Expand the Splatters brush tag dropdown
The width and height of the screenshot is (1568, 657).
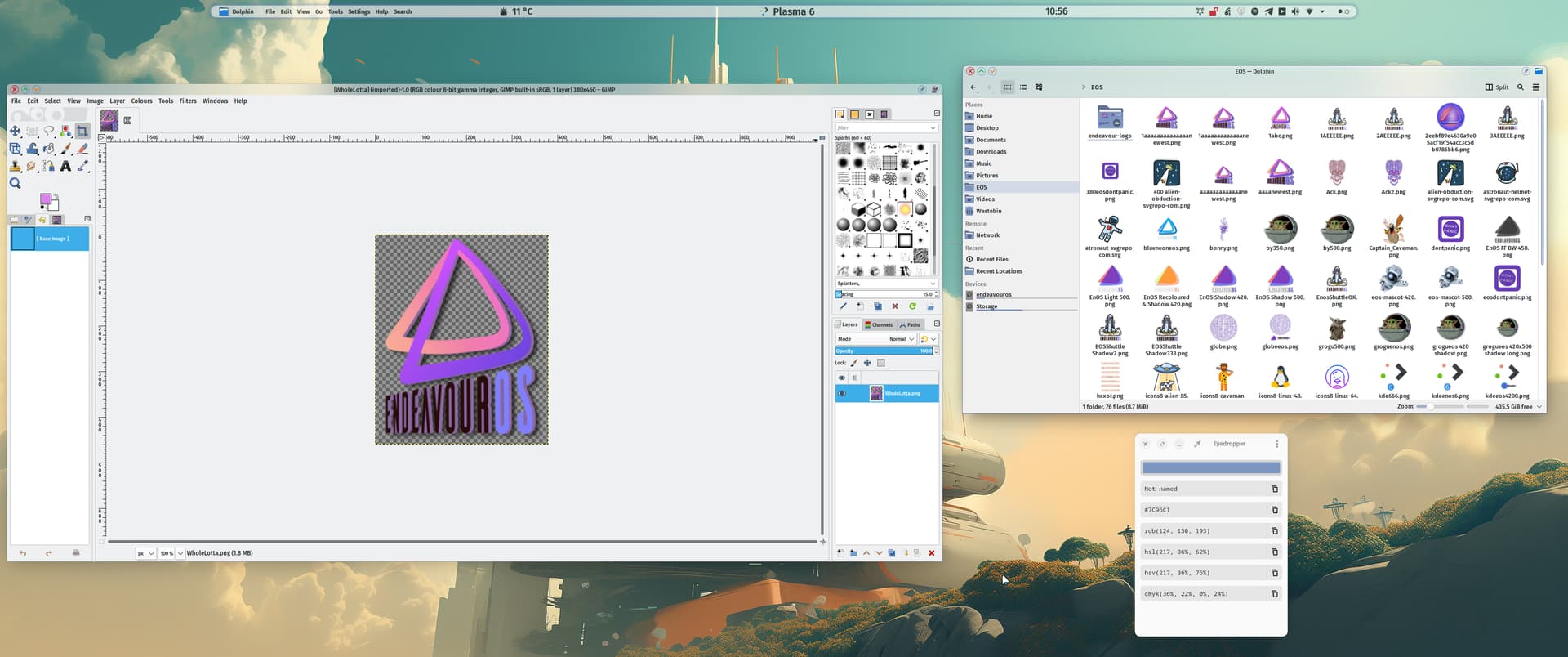click(x=933, y=284)
